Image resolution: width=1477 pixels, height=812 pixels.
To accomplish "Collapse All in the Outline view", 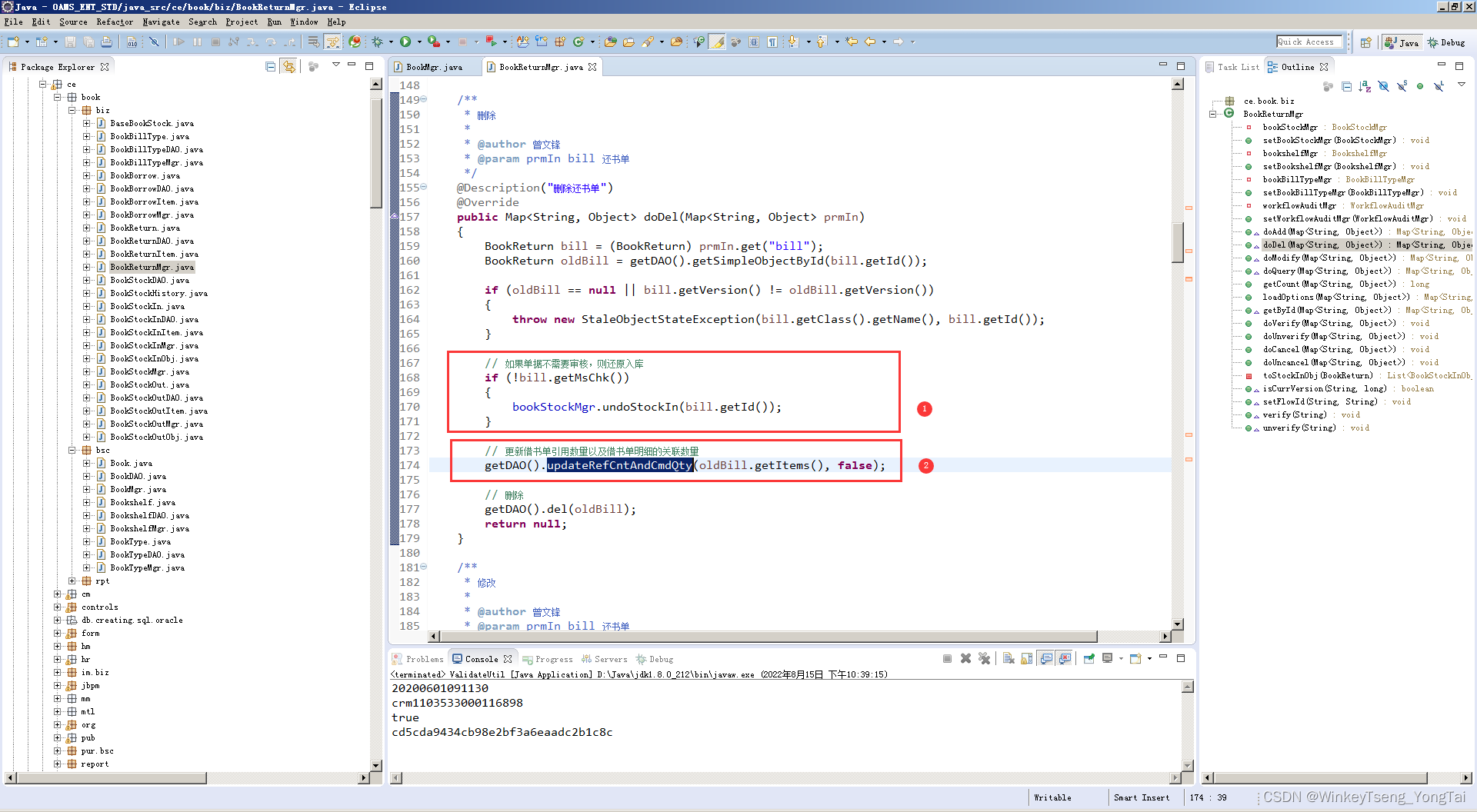I will pos(1347,86).
